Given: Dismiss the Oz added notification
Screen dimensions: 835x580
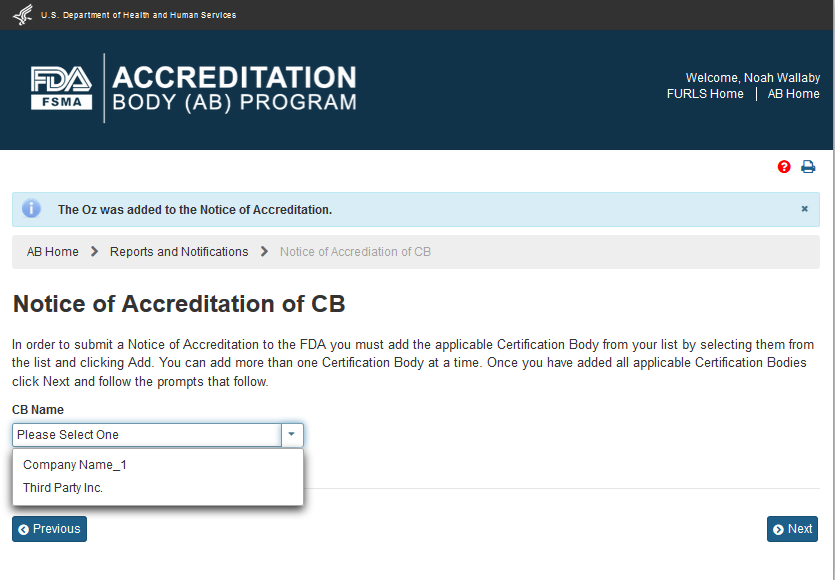Looking at the screenshot, I should (x=804, y=209).
